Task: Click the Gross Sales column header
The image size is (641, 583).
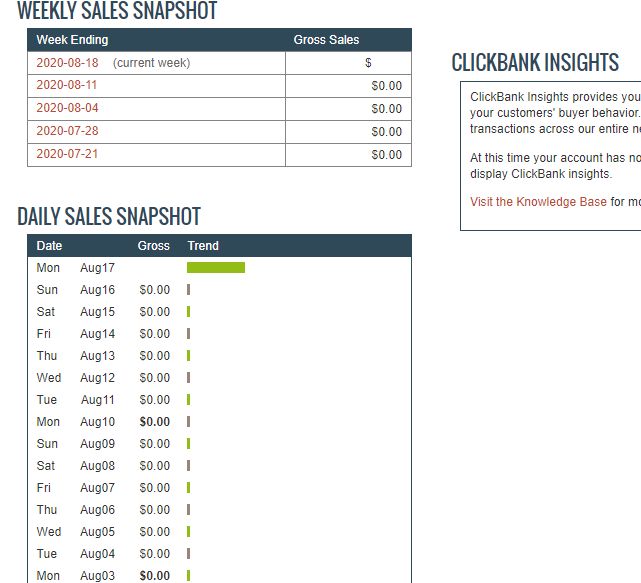Action: click(326, 40)
